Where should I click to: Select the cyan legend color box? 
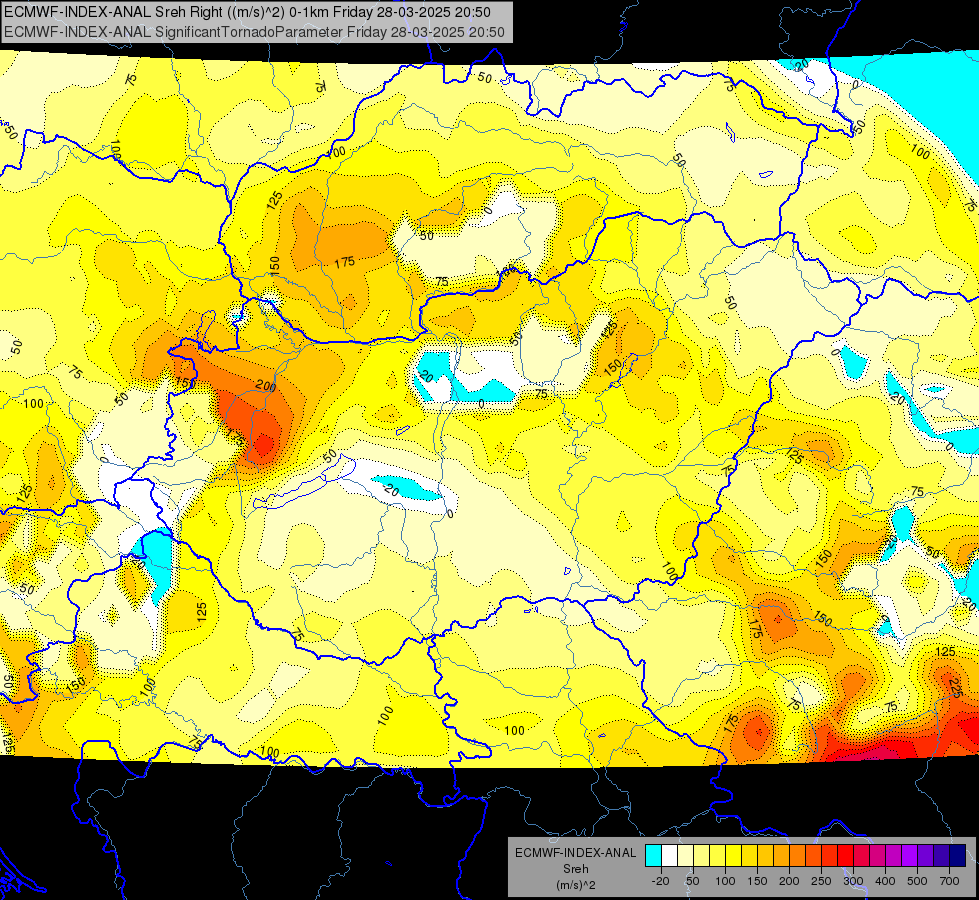653,856
